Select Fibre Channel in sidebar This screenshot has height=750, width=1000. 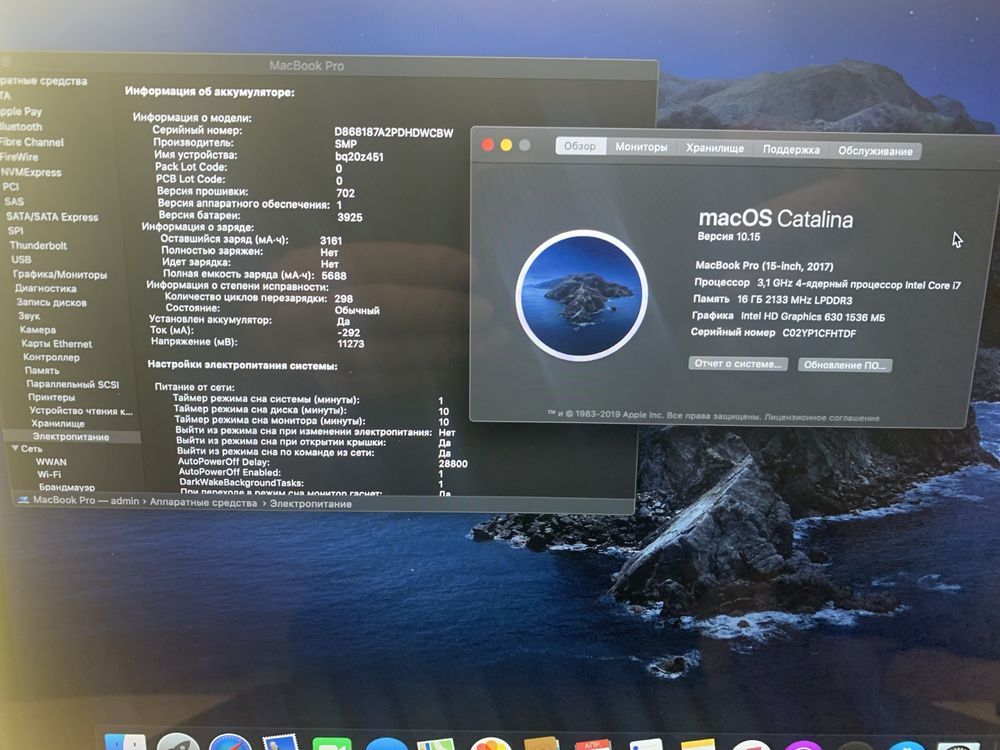pyautogui.click(x=32, y=142)
